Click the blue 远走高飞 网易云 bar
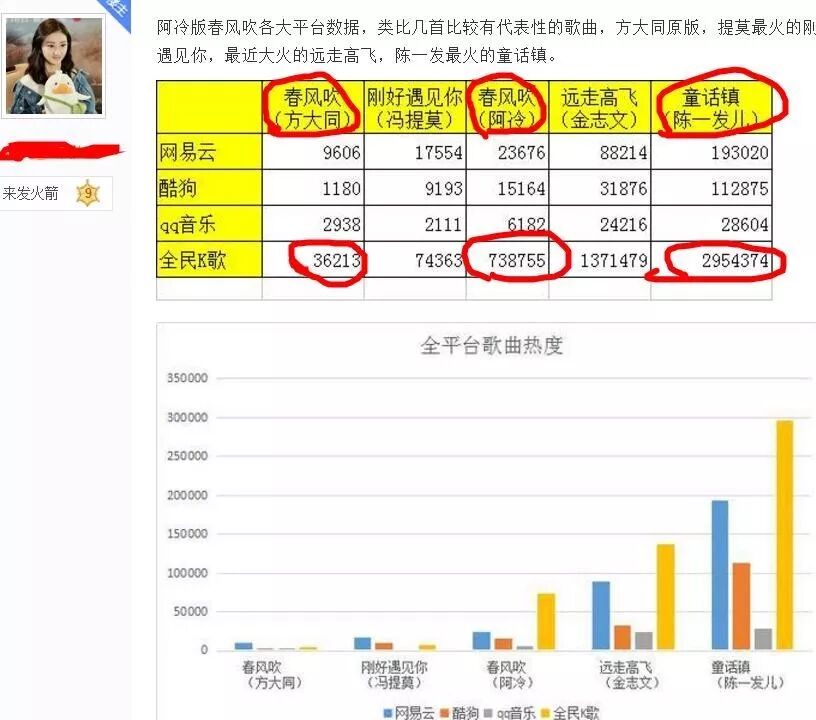This screenshot has height=720, width=816. coord(601,615)
